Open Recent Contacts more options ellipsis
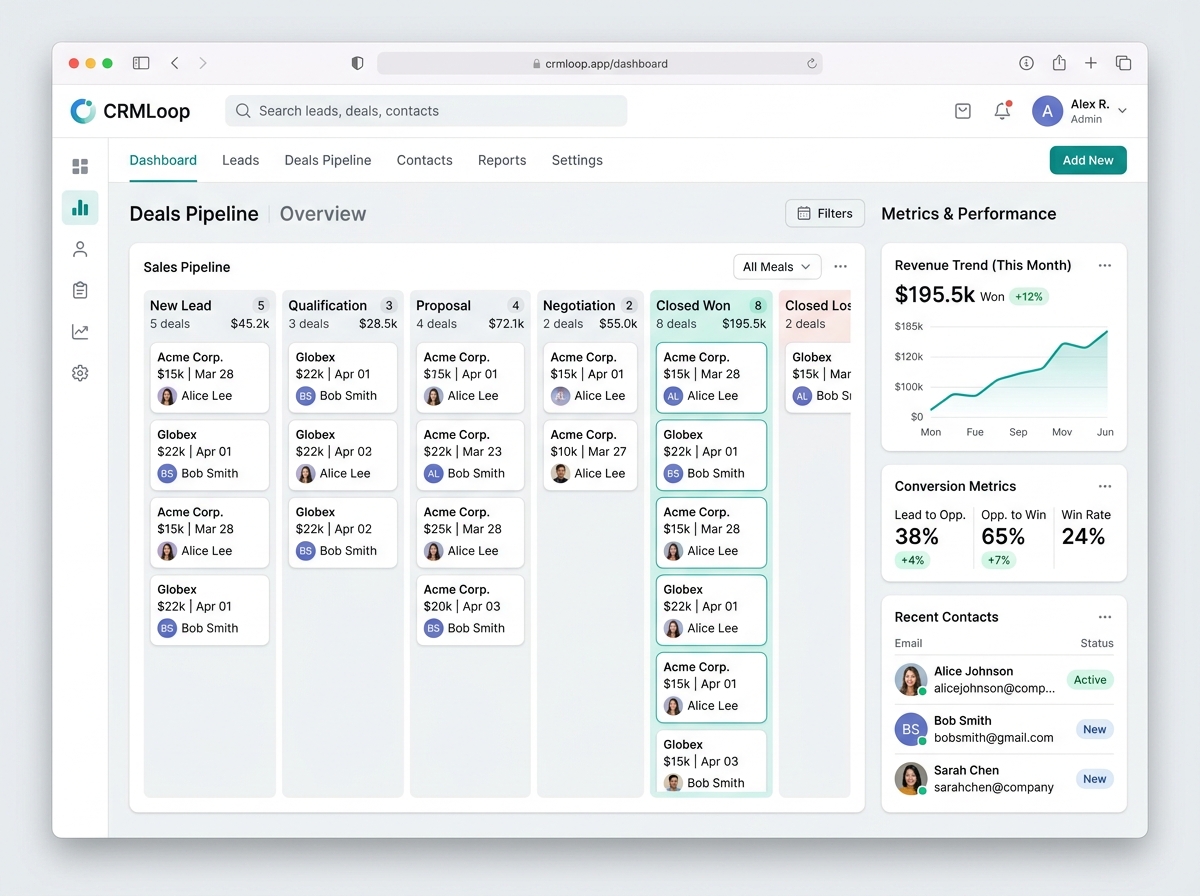The height and width of the screenshot is (896, 1200). click(x=1105, y=617)
